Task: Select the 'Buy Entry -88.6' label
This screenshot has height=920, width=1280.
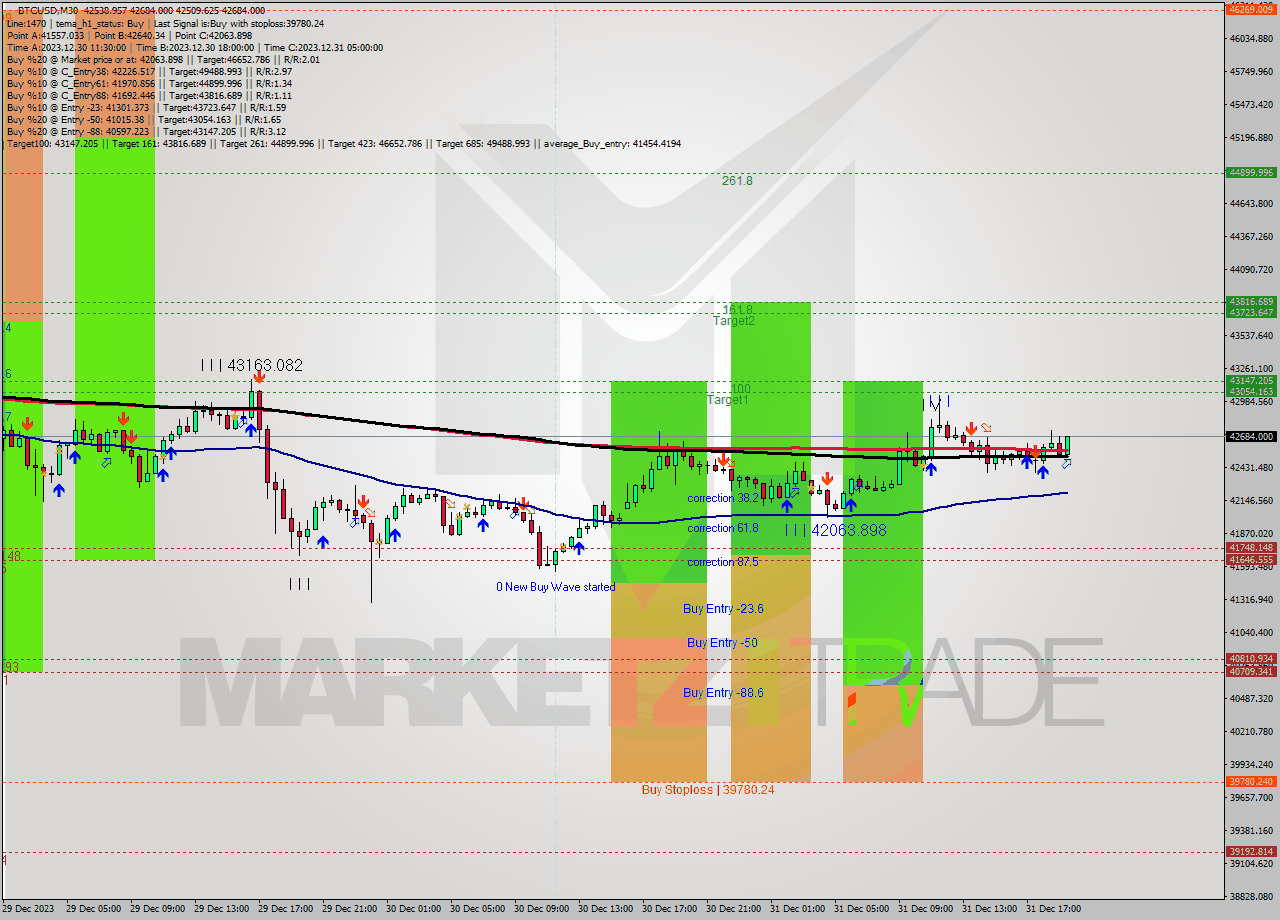Action: coord(723,693)
